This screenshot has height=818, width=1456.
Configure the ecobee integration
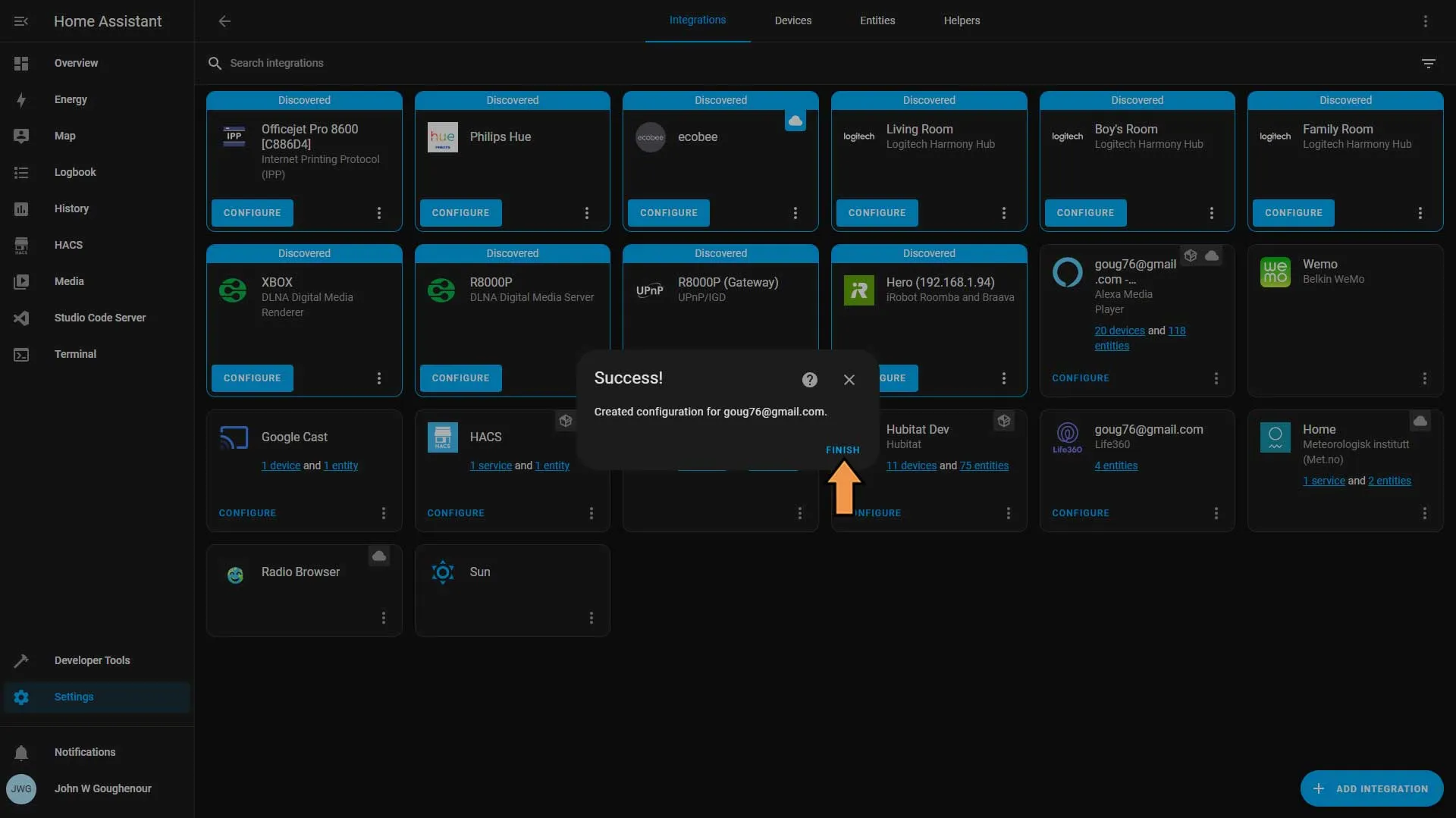point(669,213)
